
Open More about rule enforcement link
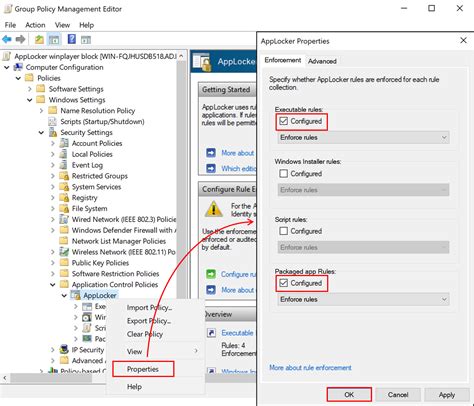tap(310, 368)
